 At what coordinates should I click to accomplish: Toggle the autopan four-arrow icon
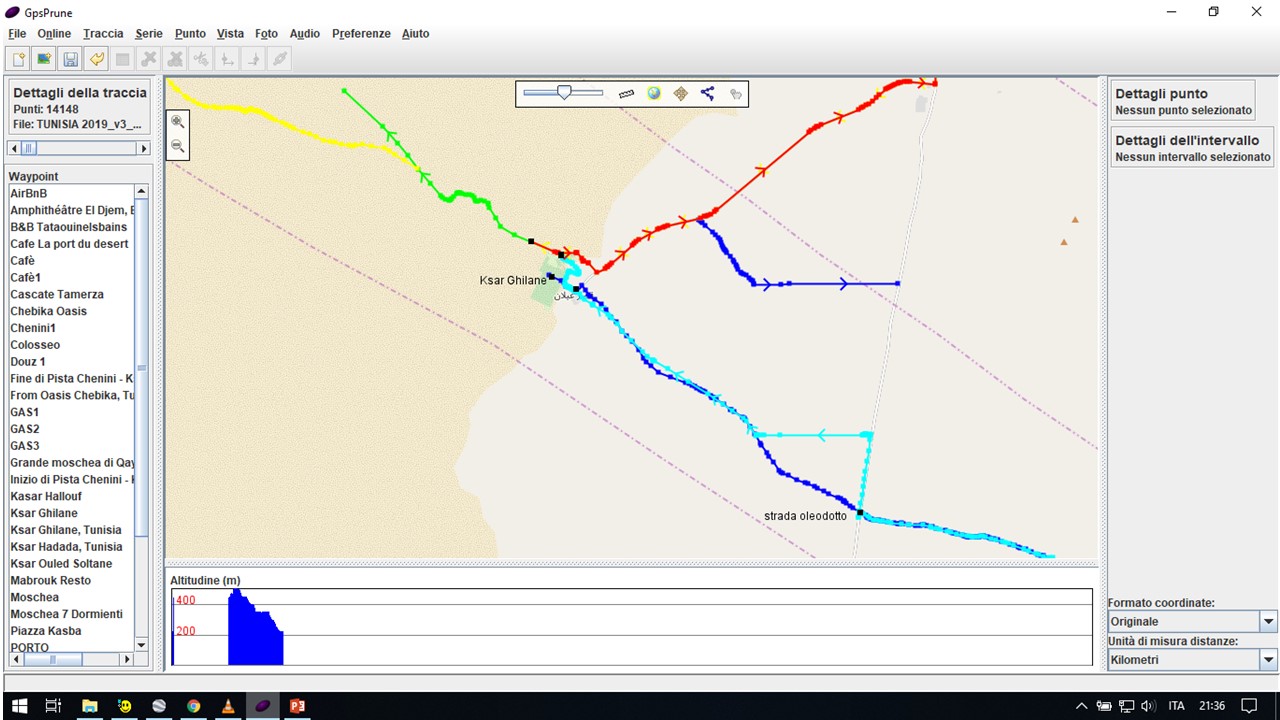[681, 93]
